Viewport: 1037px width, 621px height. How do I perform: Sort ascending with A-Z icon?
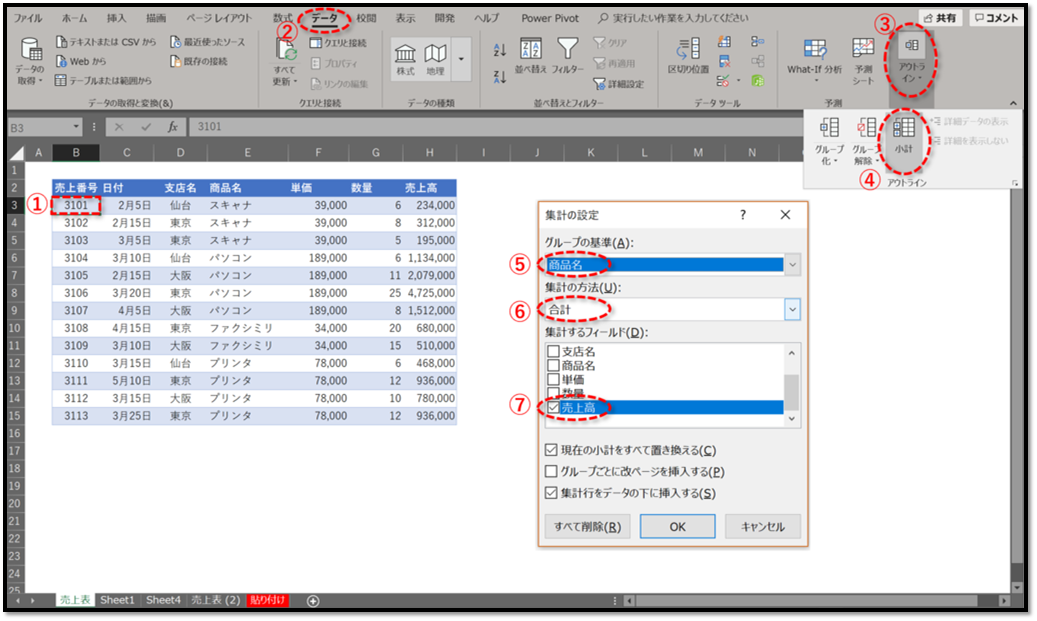pos(500,49)
